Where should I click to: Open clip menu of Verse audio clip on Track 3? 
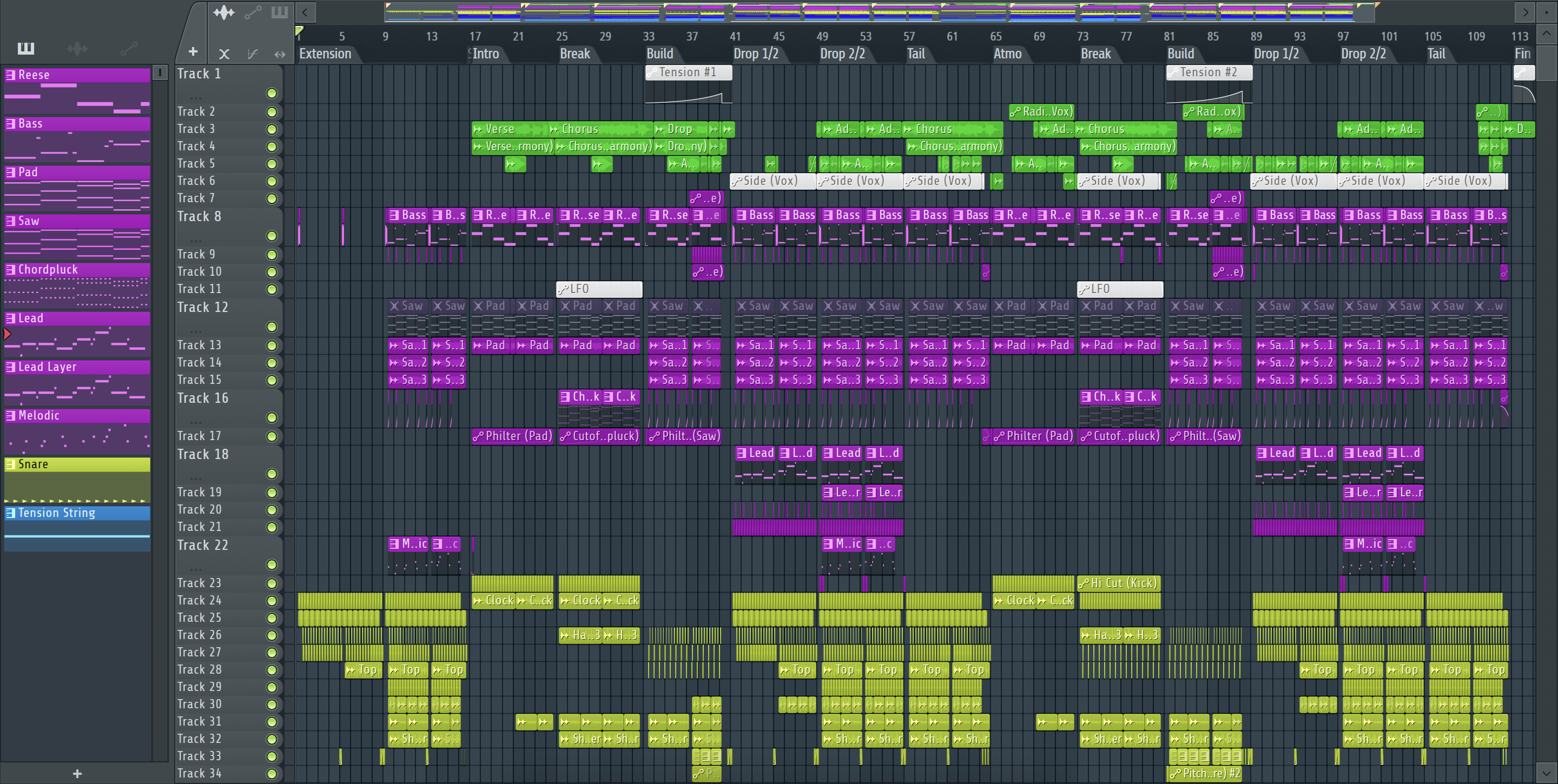click(x=478, y=129)
